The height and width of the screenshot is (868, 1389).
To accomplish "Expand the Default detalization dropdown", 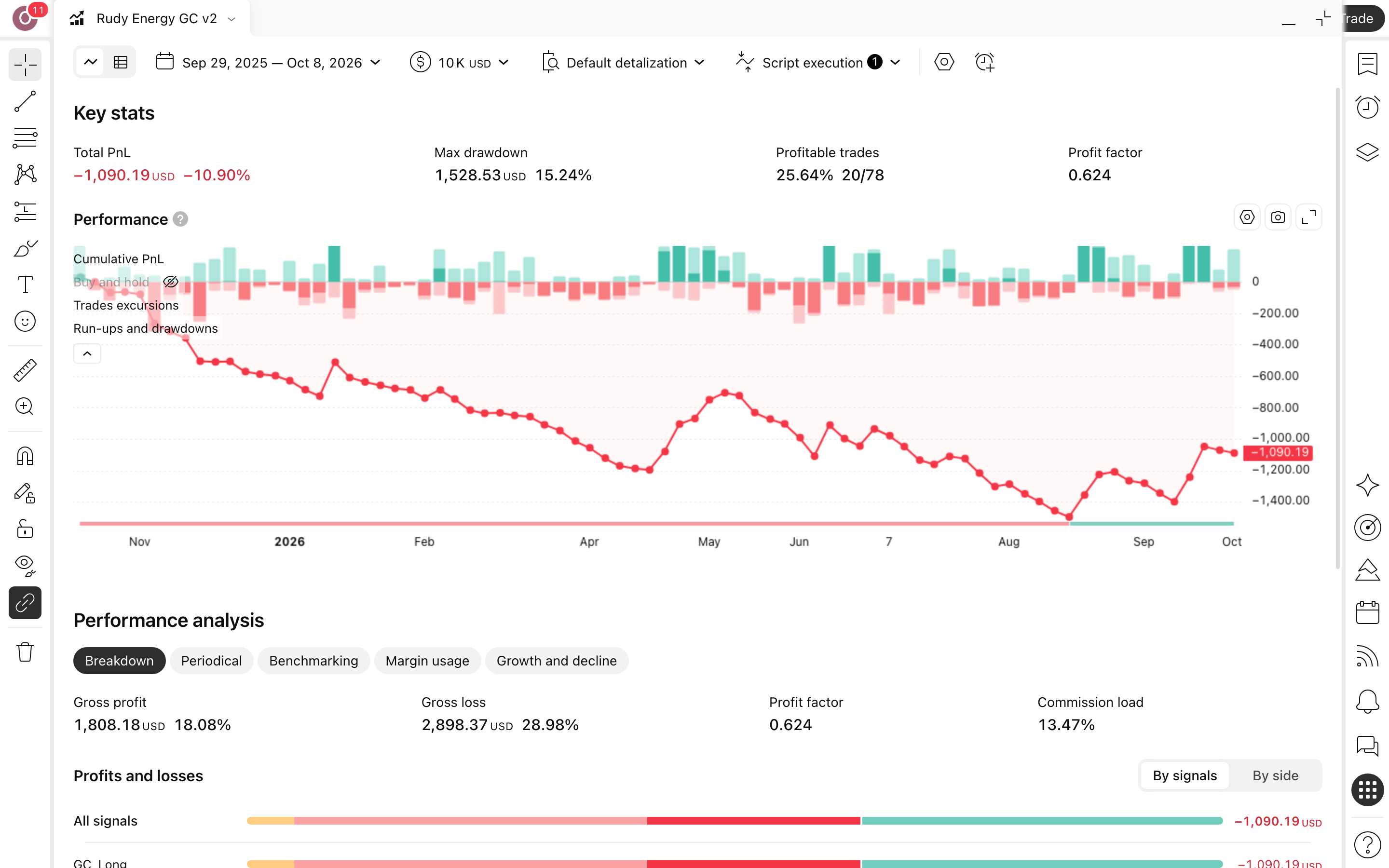I will (623, 62).
